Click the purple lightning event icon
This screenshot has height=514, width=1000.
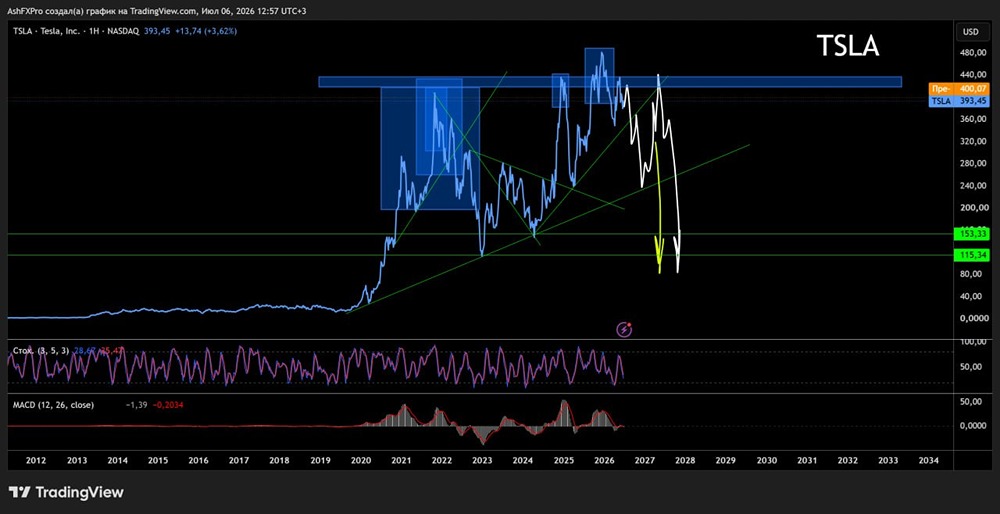coord(624,329)
